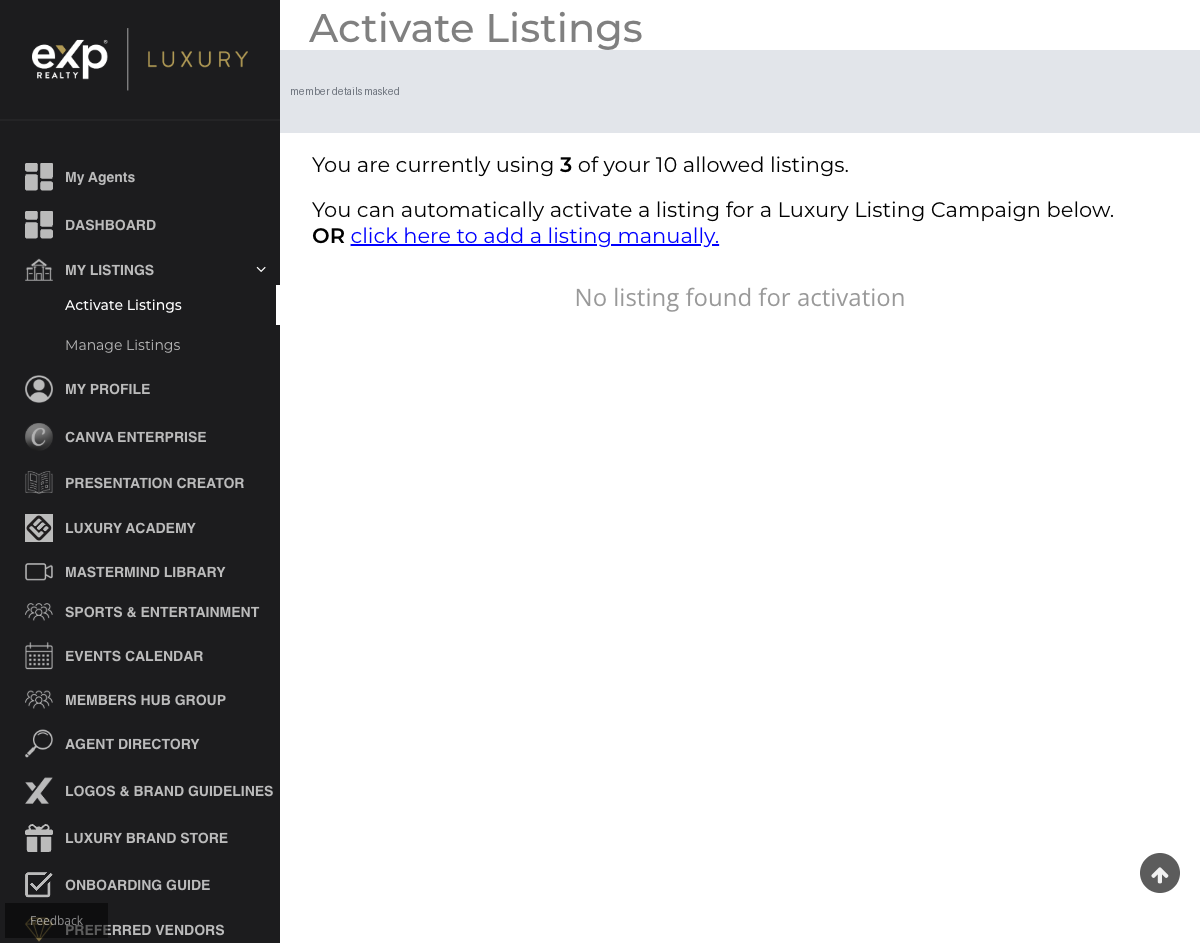
Task: Open LOGOS & BRAND GUIDELINES menu item
Action: click(169, 791)
